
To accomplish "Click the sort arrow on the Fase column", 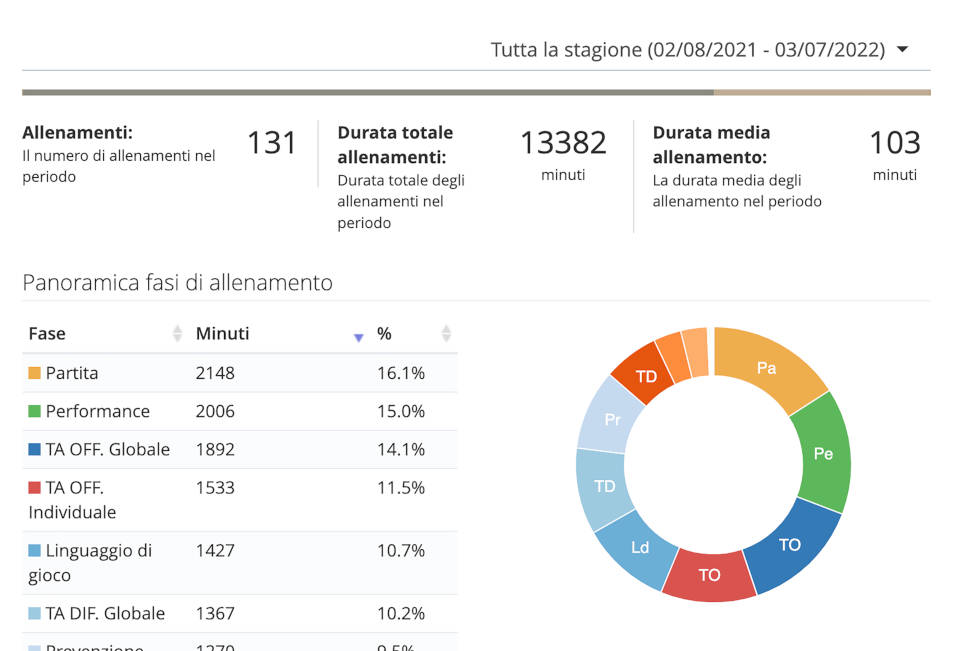I will click(178, 334).
